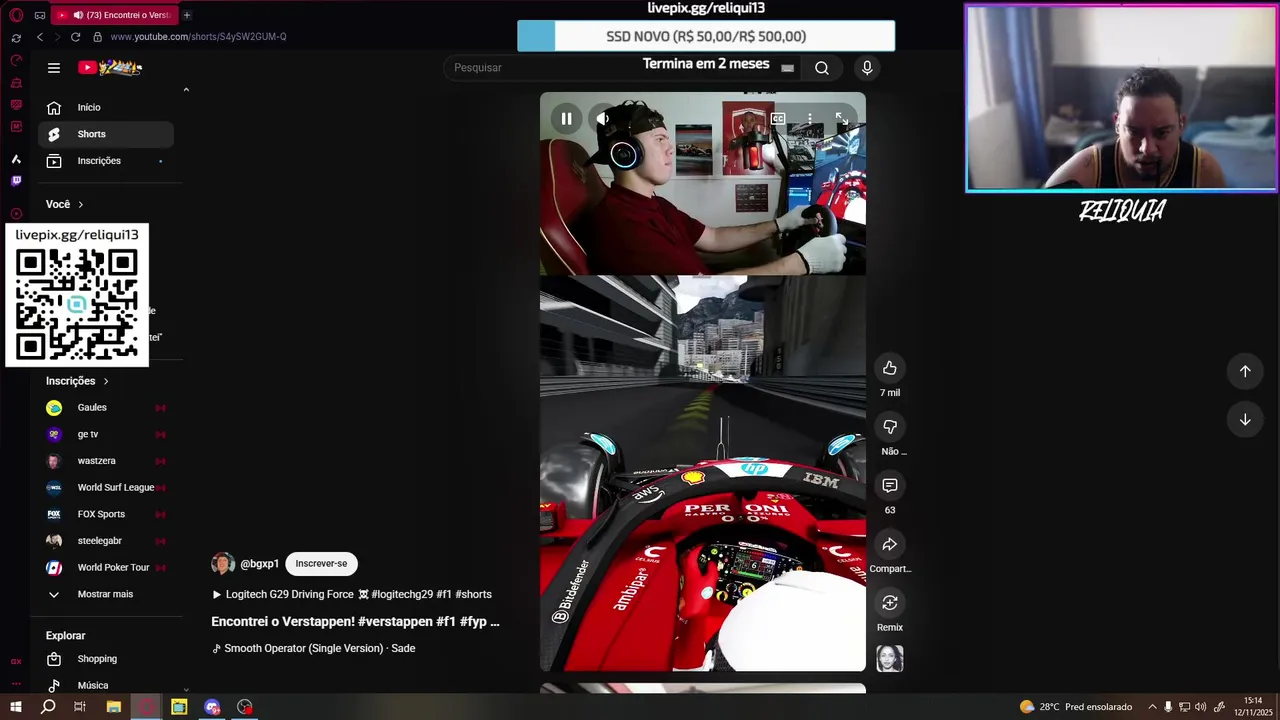The image size is (1280, 720).
Task: Open the @bgxp1 channel name link
Action: (259, 564)
